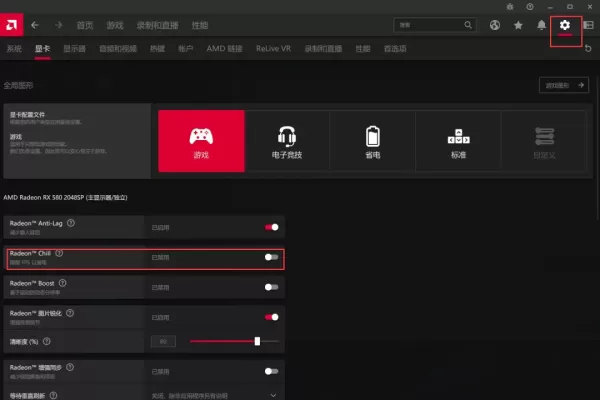
Task: Switch to the 热键 tab
Action: 157,49
